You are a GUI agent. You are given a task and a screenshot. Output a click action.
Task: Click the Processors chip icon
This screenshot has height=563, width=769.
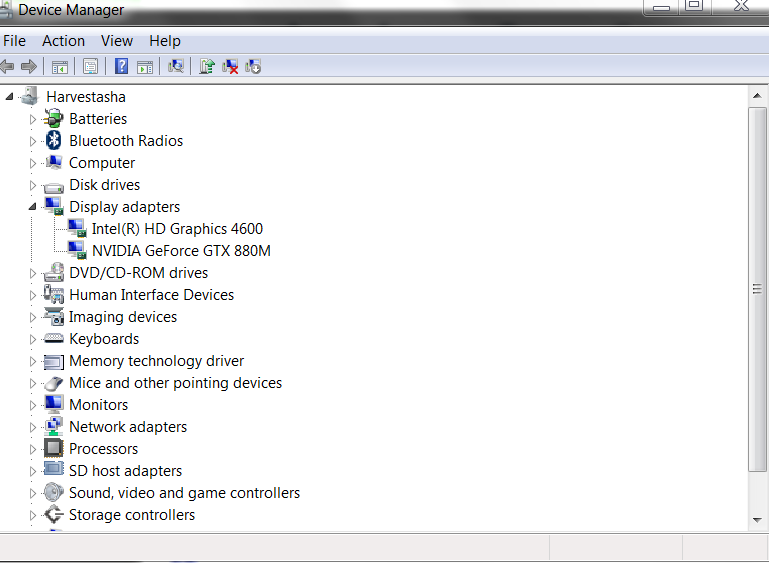53,448
